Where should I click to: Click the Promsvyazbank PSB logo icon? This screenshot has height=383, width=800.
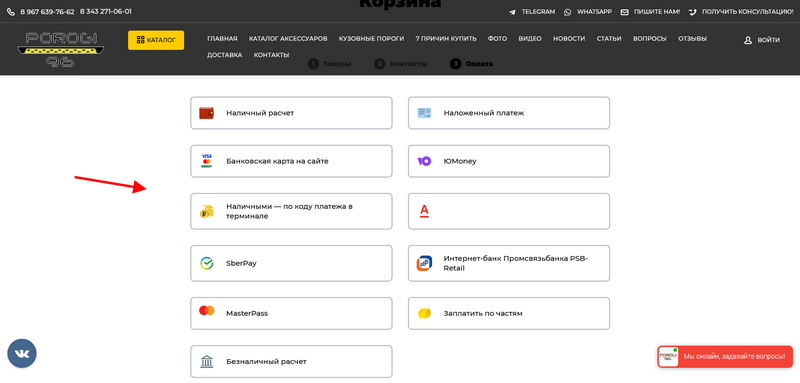tap(424, 263)
